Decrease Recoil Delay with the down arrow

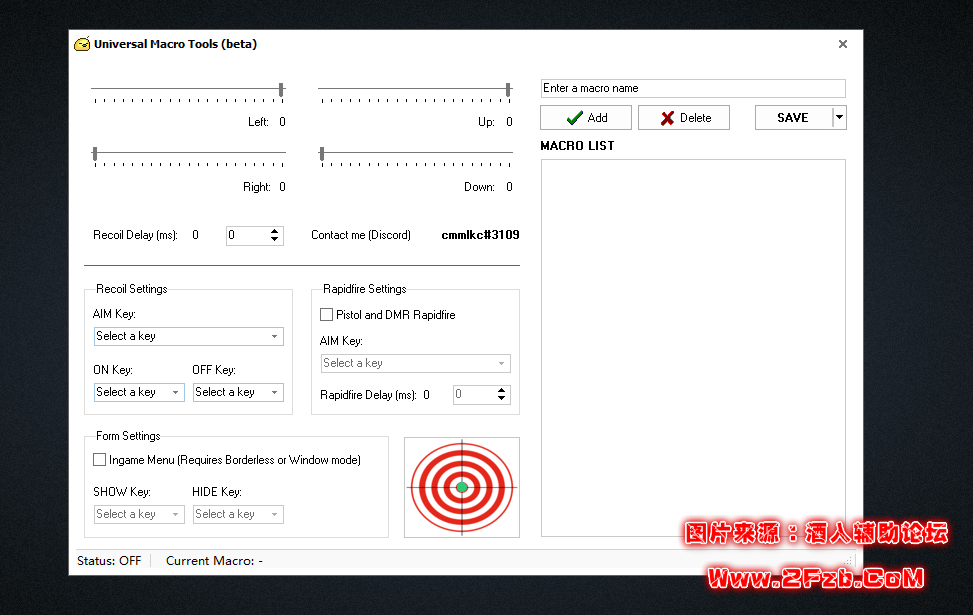pyautogui.click(x=275, y=240)
